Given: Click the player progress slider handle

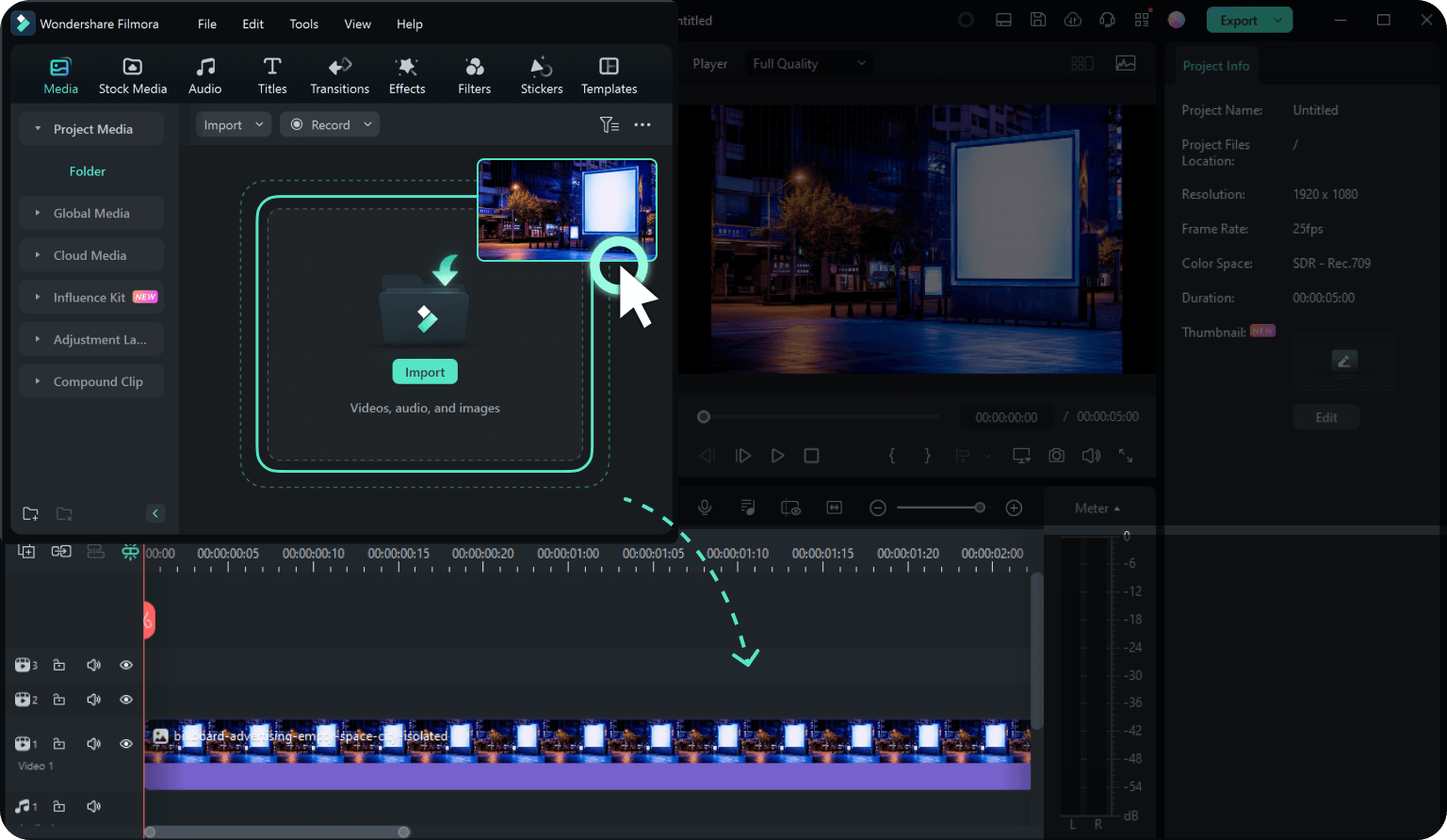Looking at the screenshot, I should (704, 416).
